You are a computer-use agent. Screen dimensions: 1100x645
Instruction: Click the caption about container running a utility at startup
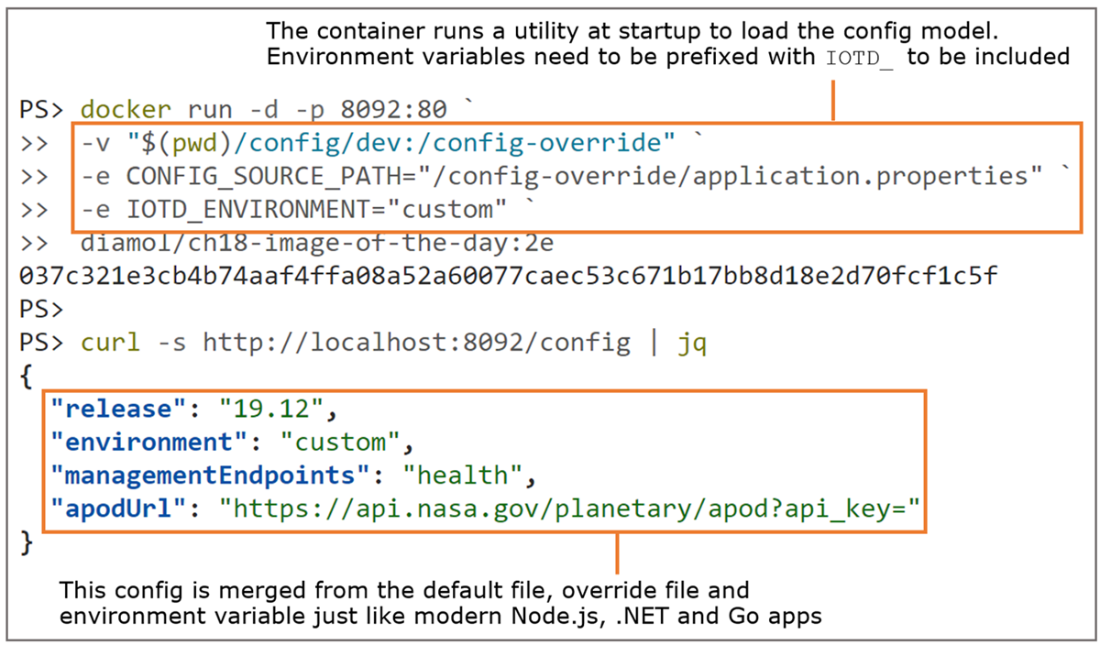coord(632,31)
